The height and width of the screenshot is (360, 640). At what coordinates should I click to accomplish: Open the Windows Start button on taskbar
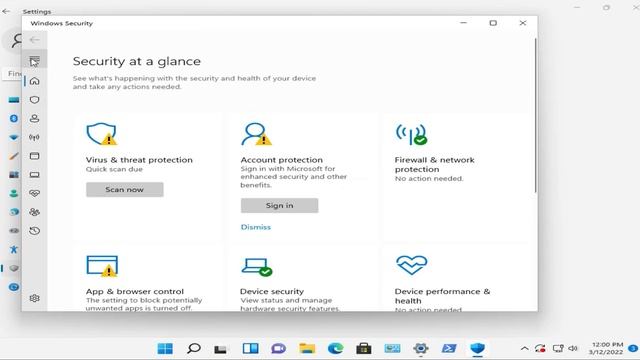tap(165, 348)
